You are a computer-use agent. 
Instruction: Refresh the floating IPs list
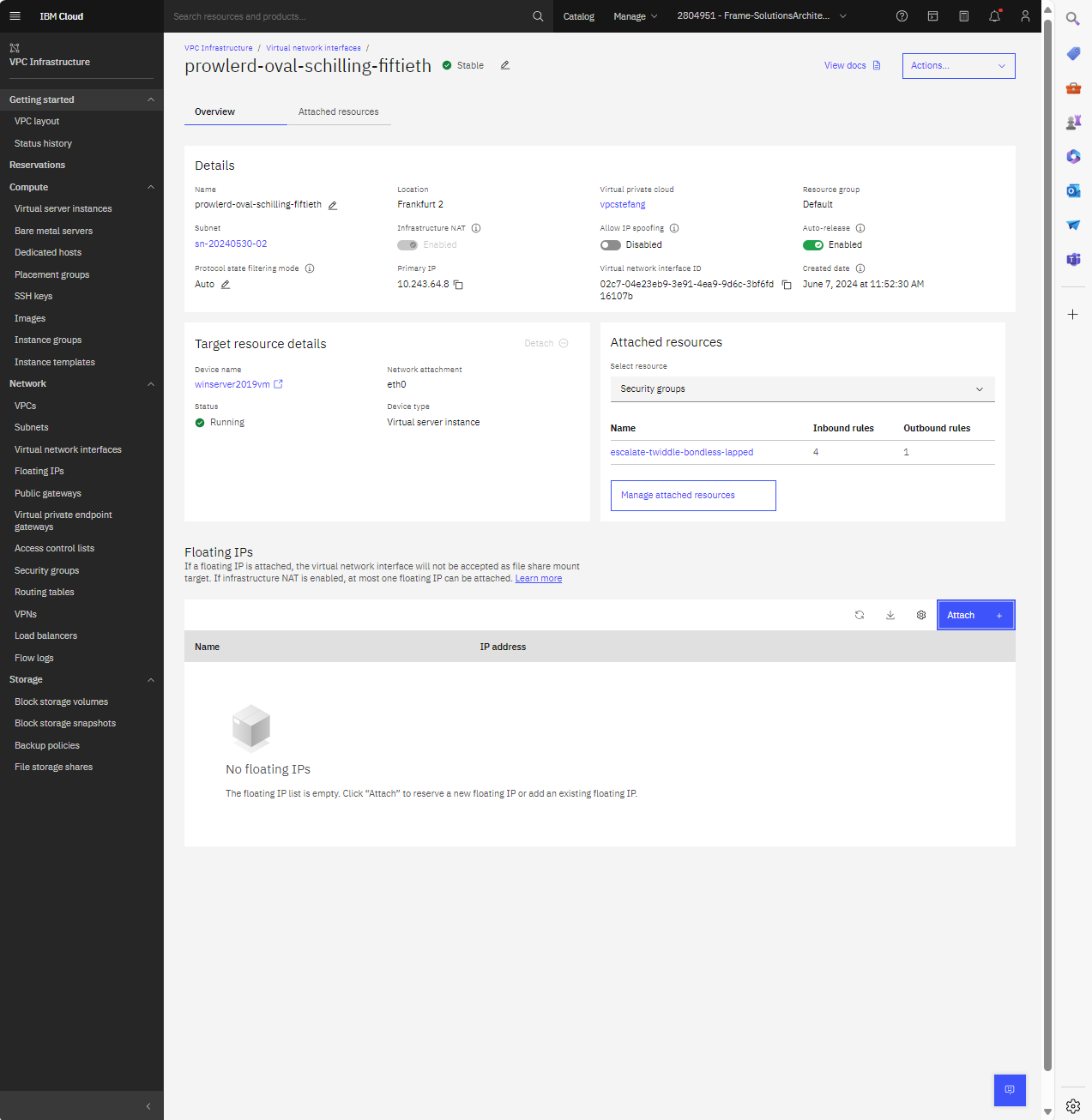[x=859, y=615]
